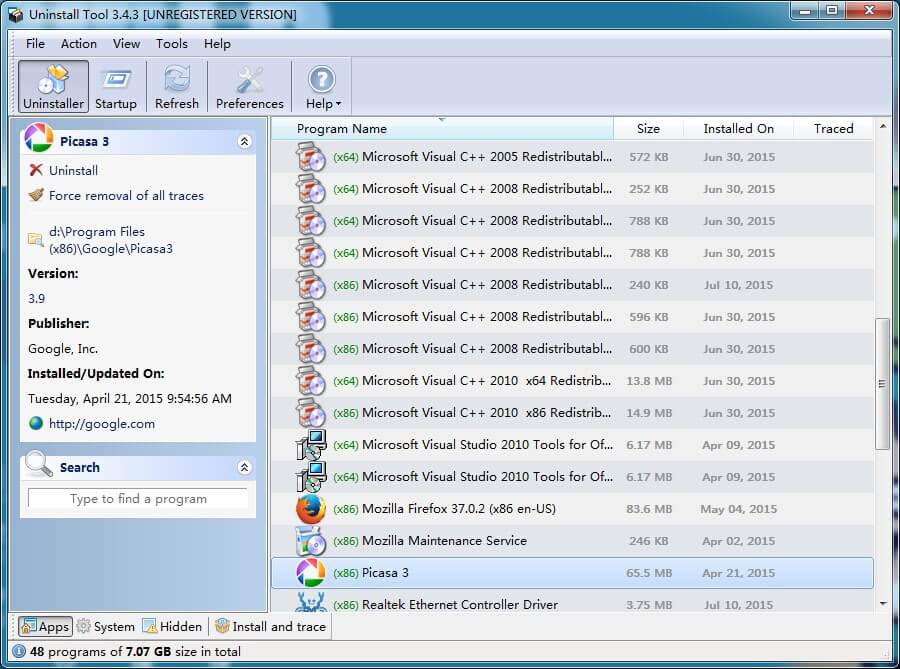The image size is (900, 669).
Task: Open Preferences from the toolbar
Action: [250, 87]
